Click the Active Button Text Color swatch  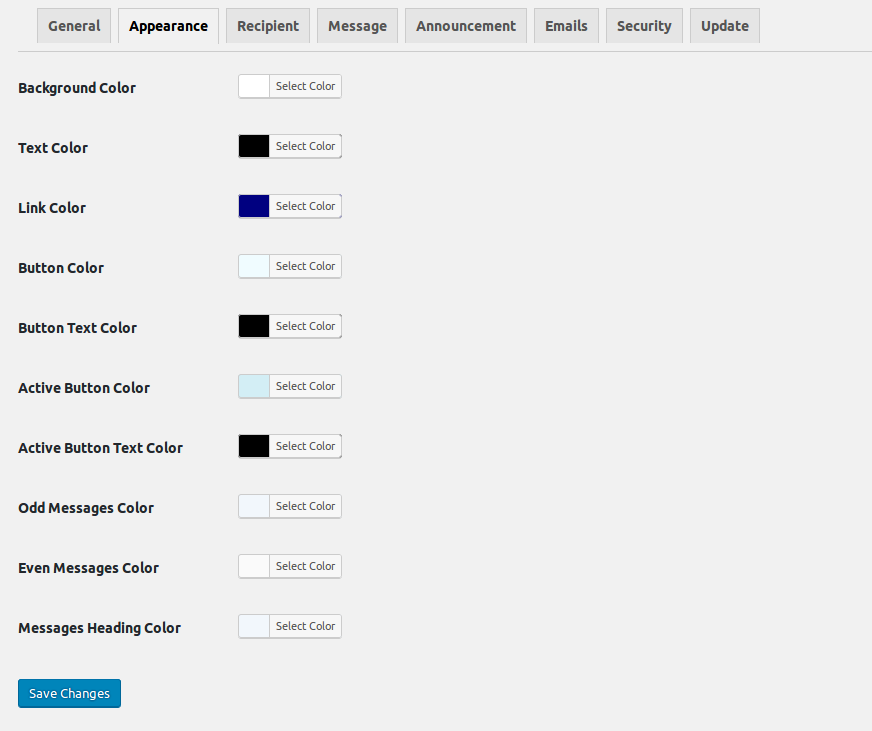254,447
